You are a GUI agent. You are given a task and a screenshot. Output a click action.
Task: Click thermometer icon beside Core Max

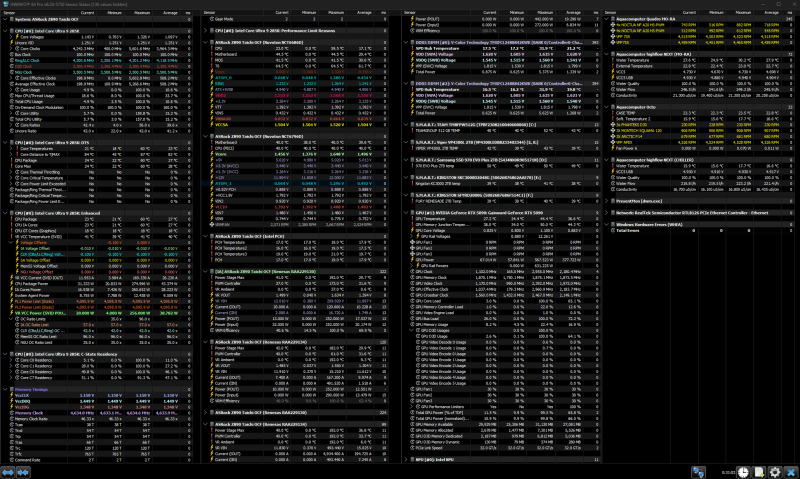click(x=11, y=166)
